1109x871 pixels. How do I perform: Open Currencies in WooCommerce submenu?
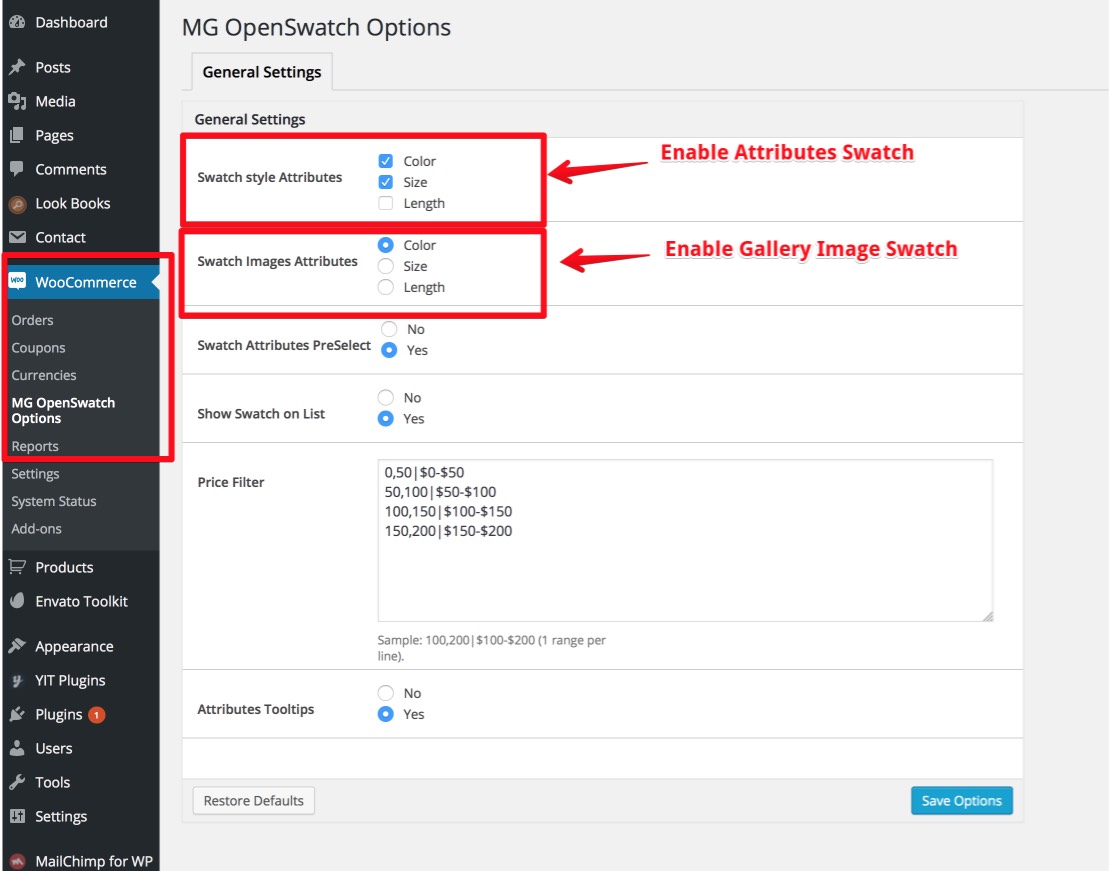pyautogui.click(x=44, y=375)
